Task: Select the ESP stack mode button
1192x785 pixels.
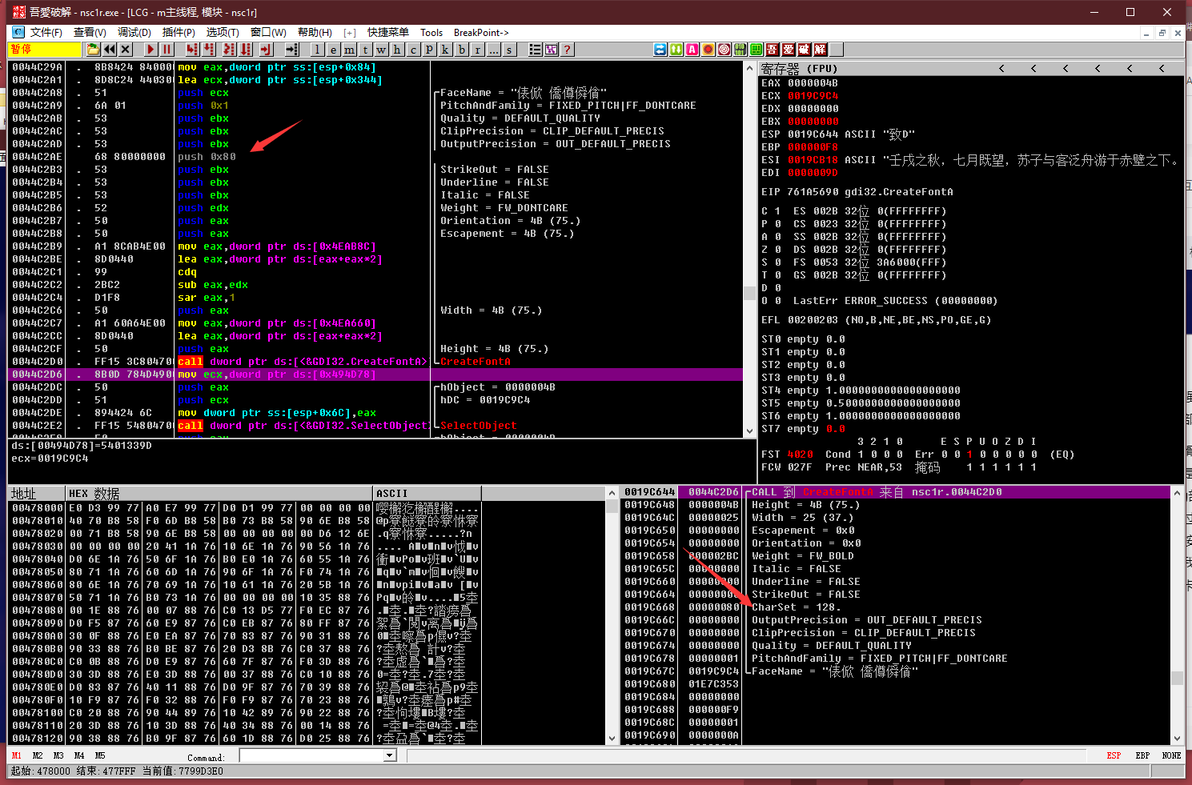Action: point(1113,756)
